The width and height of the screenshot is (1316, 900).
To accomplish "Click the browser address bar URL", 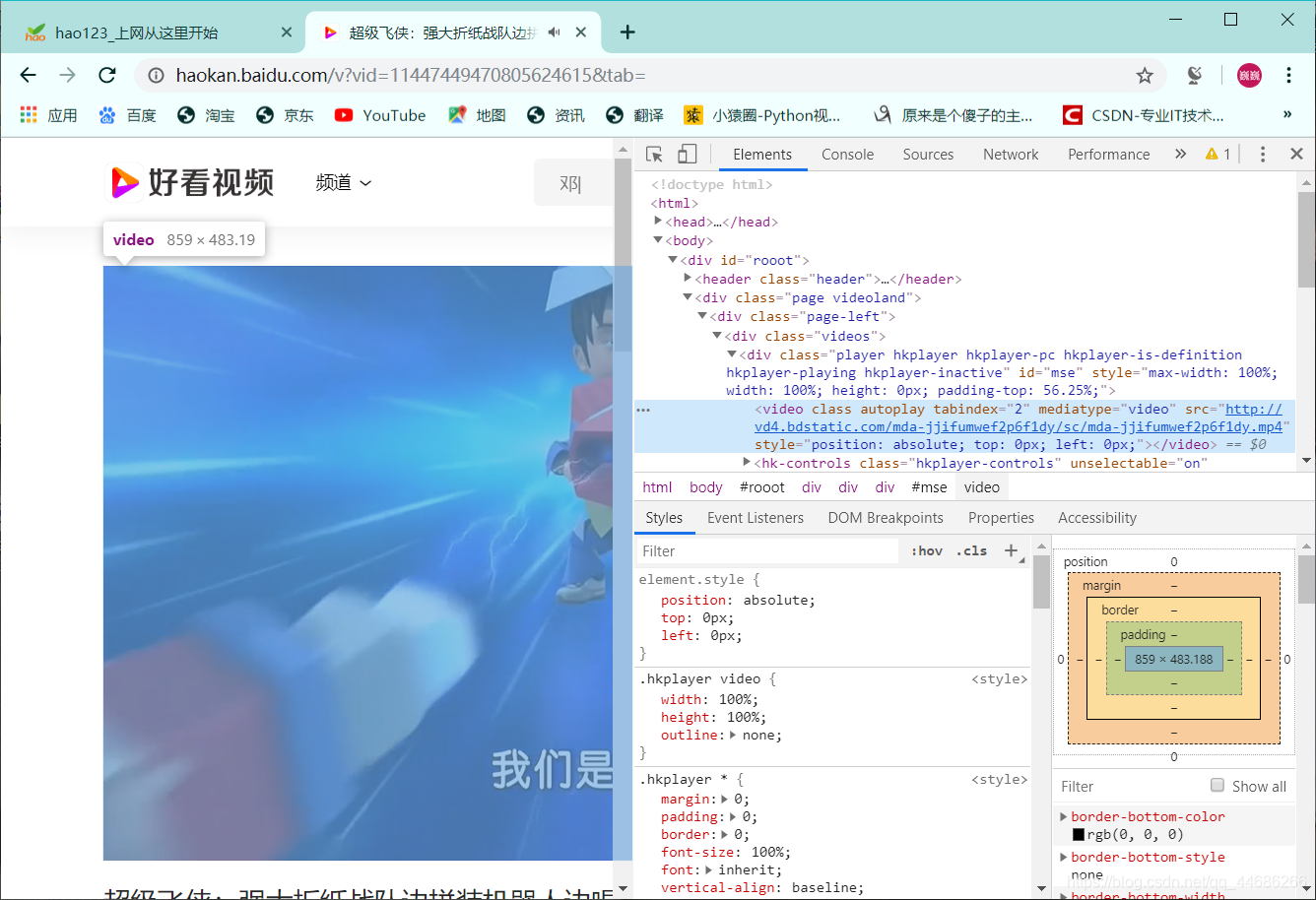I will (x=411, y=76).
